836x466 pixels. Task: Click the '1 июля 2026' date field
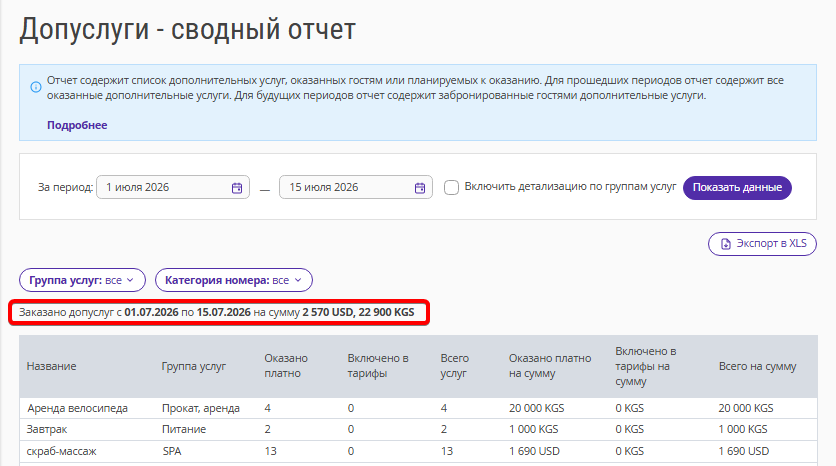[173, 187]
